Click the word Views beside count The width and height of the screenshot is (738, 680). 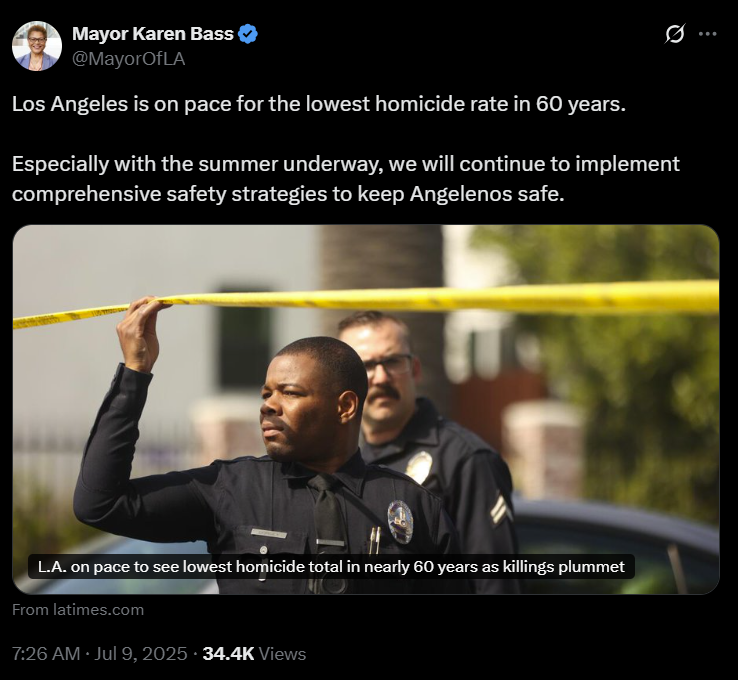tap(282, 654)
